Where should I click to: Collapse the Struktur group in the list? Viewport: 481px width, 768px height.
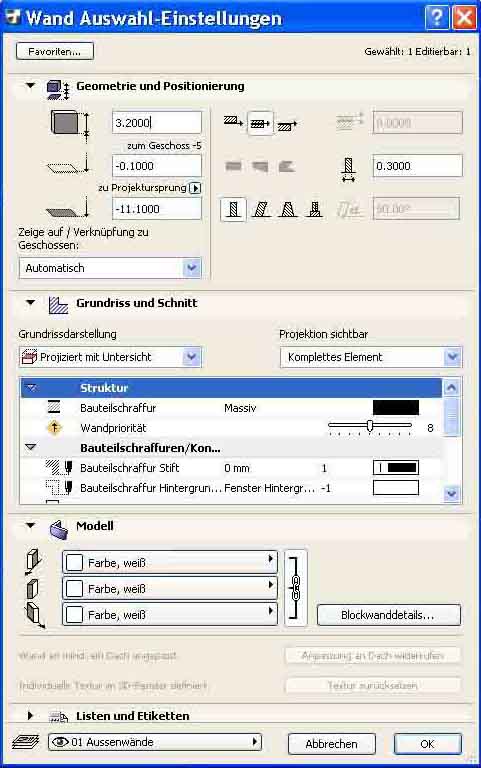tap(31, 388)
